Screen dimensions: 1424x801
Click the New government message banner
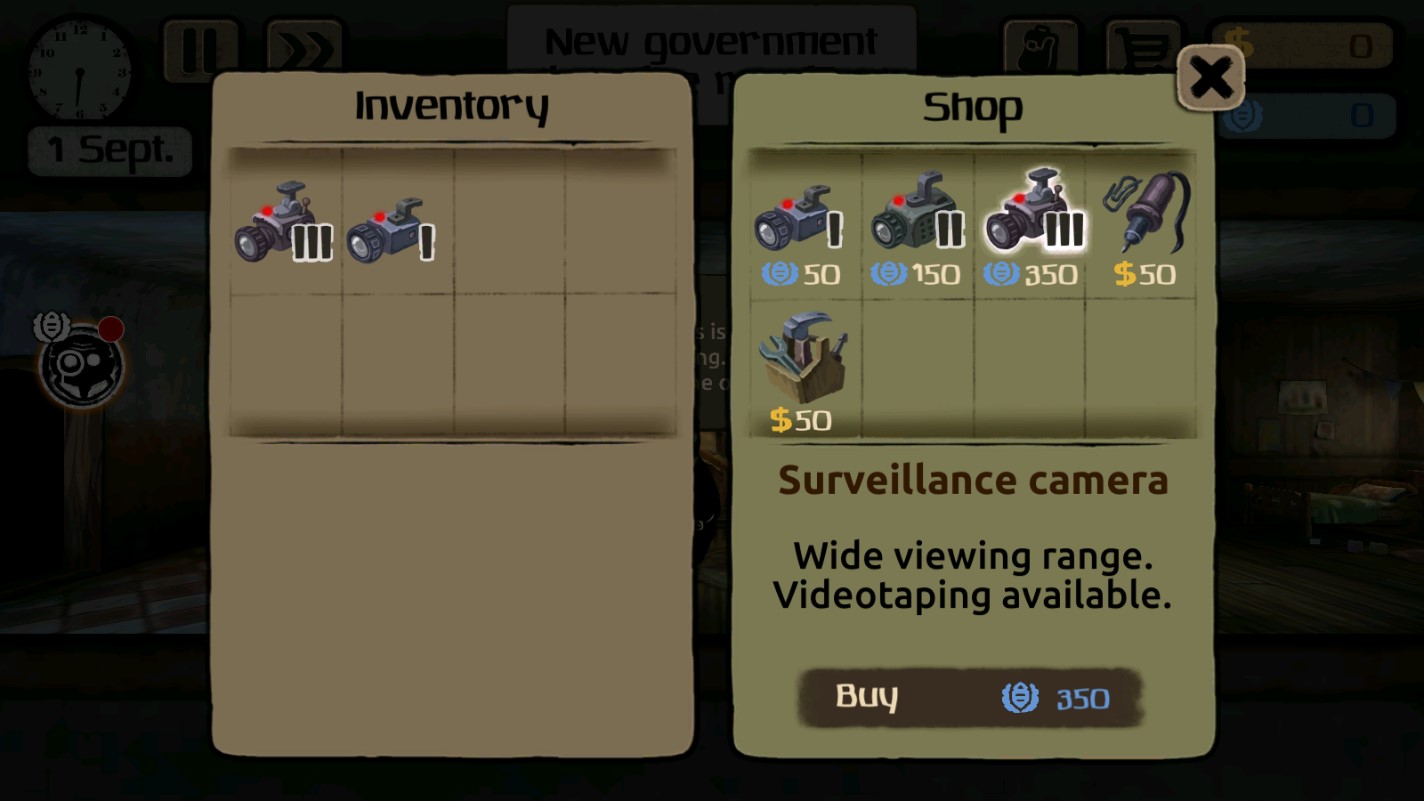point(711,42)
